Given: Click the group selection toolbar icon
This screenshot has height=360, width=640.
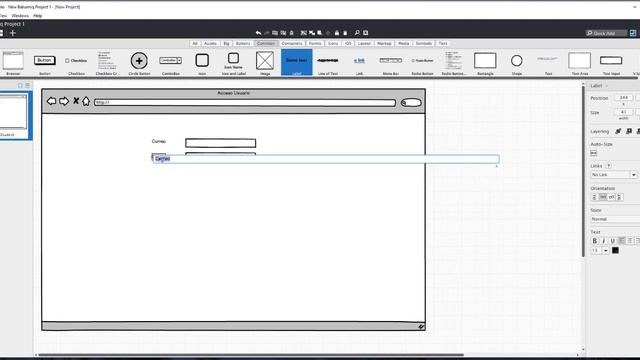Looking at the screenshot, I should pyautogui.click(x=303, y=33).
